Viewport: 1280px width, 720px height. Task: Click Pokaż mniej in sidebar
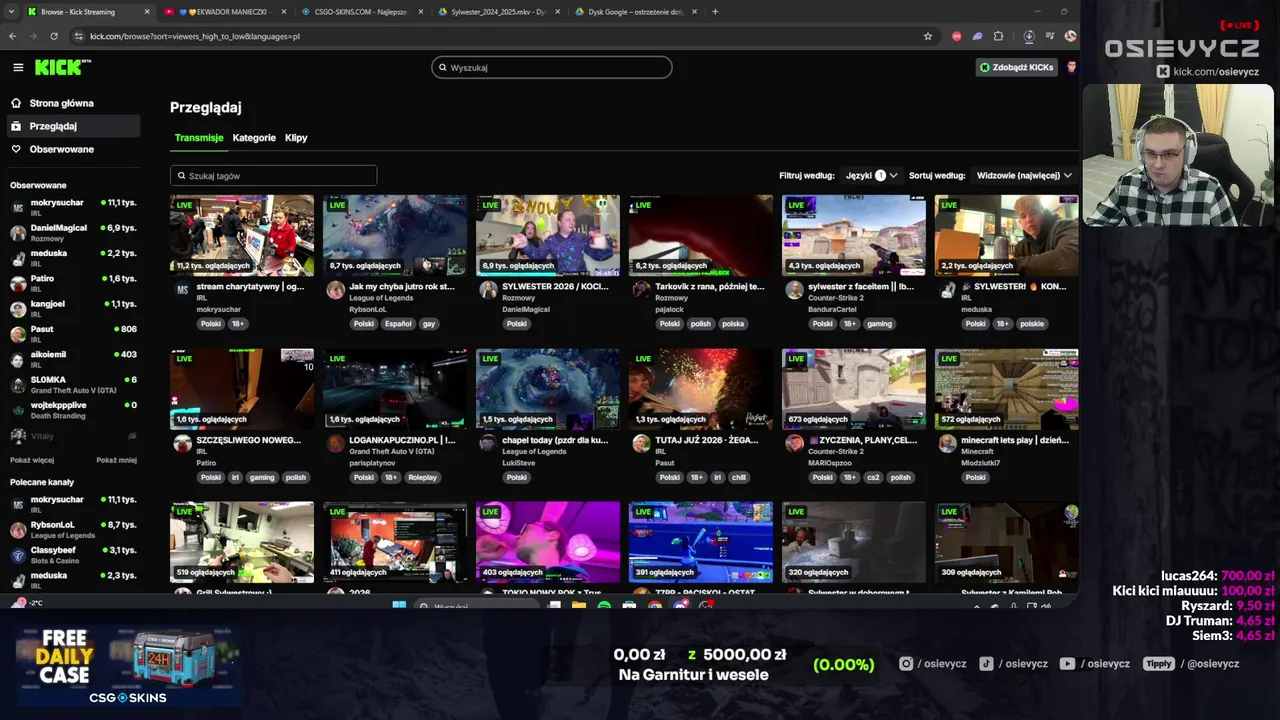[116, 460]
